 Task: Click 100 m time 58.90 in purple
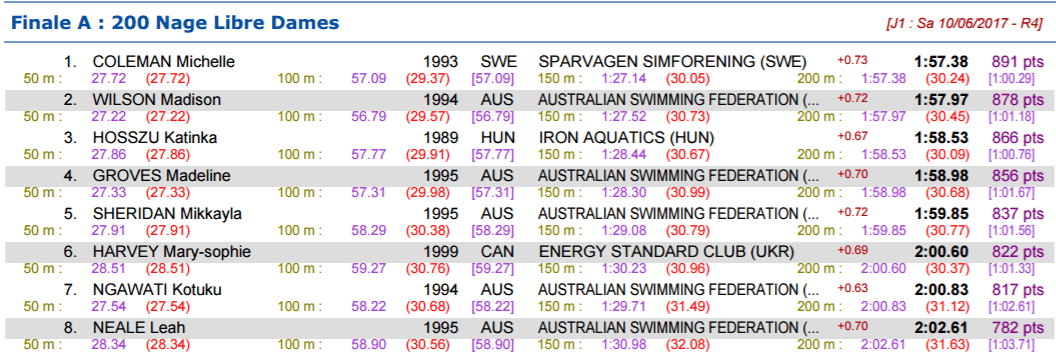click(369, 345)
